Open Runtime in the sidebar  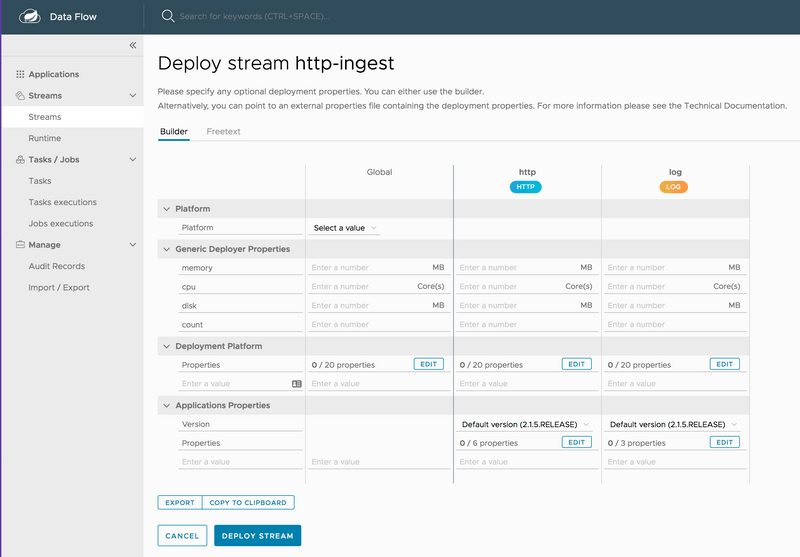tap(45, 138)
